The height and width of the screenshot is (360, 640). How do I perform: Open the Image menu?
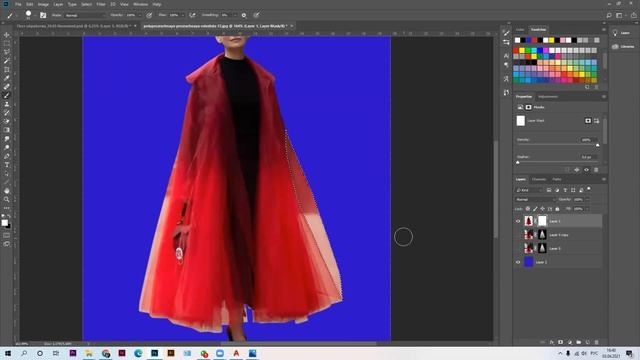(43, 4)
